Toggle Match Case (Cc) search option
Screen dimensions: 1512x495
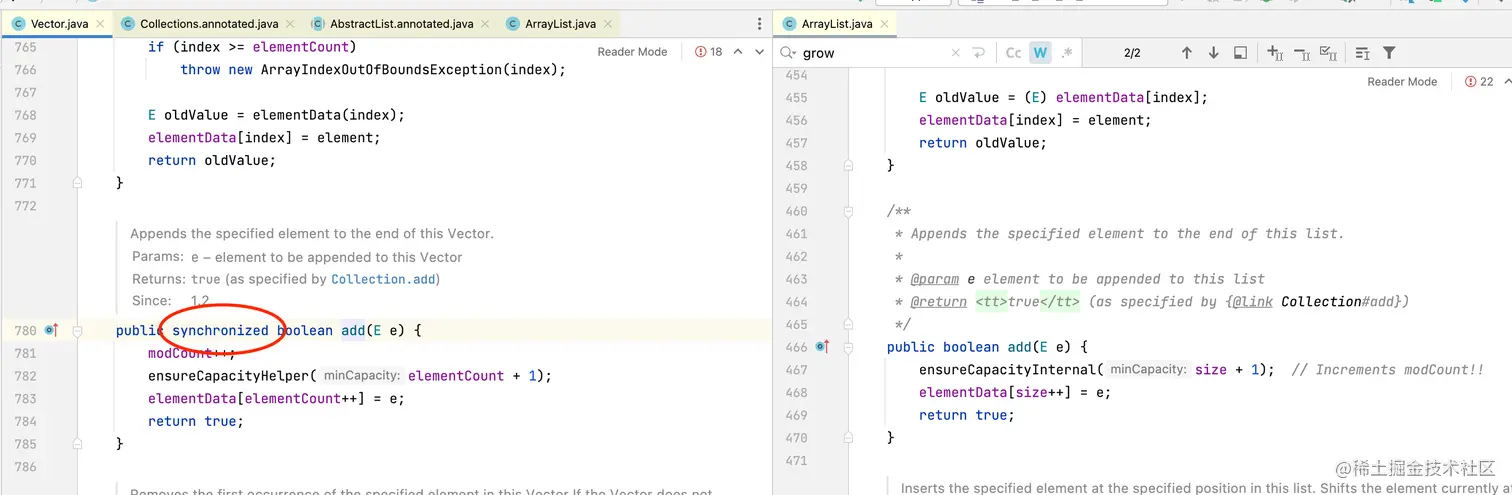[1013, 53]
